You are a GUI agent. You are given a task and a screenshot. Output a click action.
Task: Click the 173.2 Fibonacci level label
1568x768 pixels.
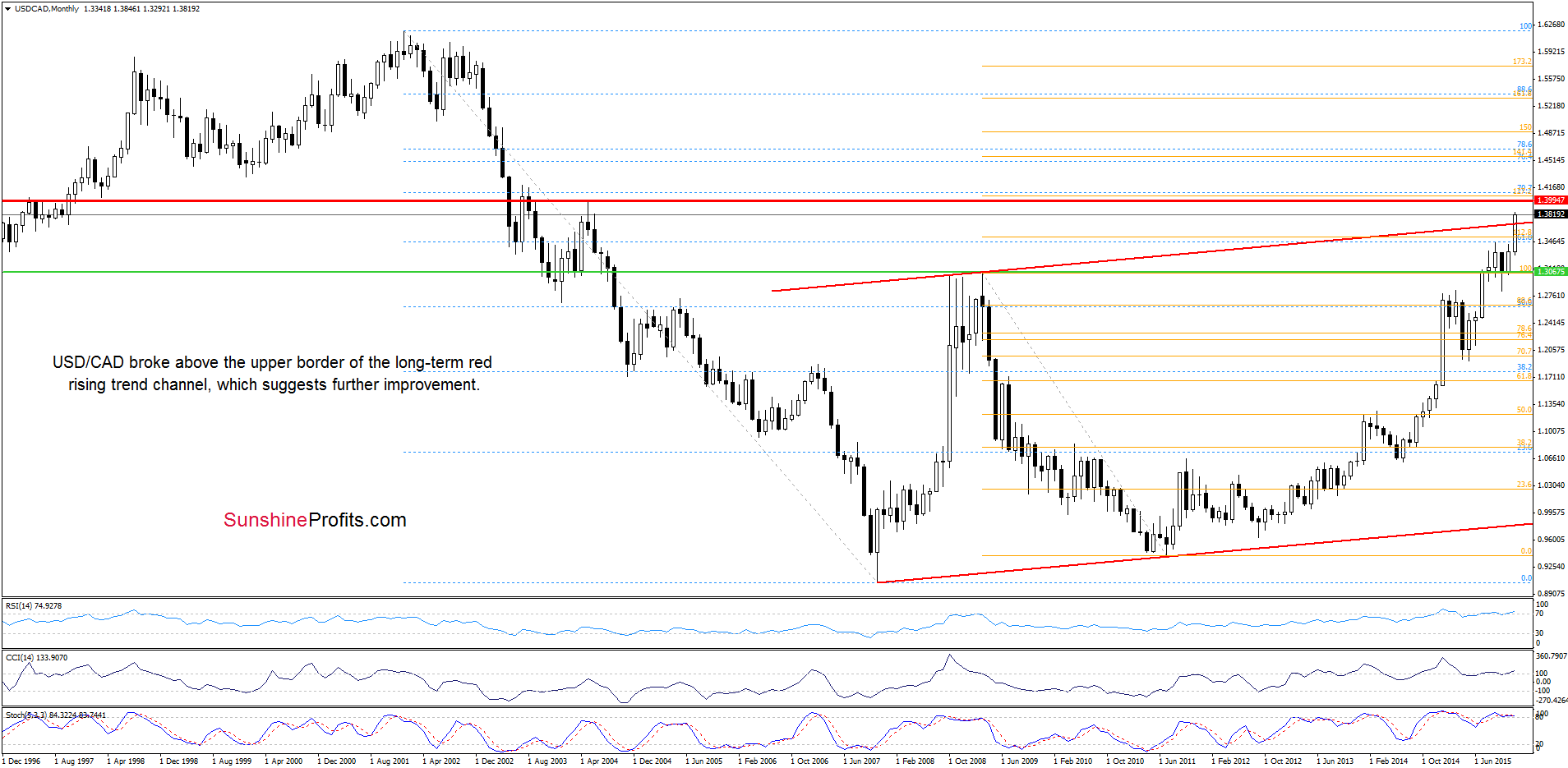click(x=1522, y=62)
